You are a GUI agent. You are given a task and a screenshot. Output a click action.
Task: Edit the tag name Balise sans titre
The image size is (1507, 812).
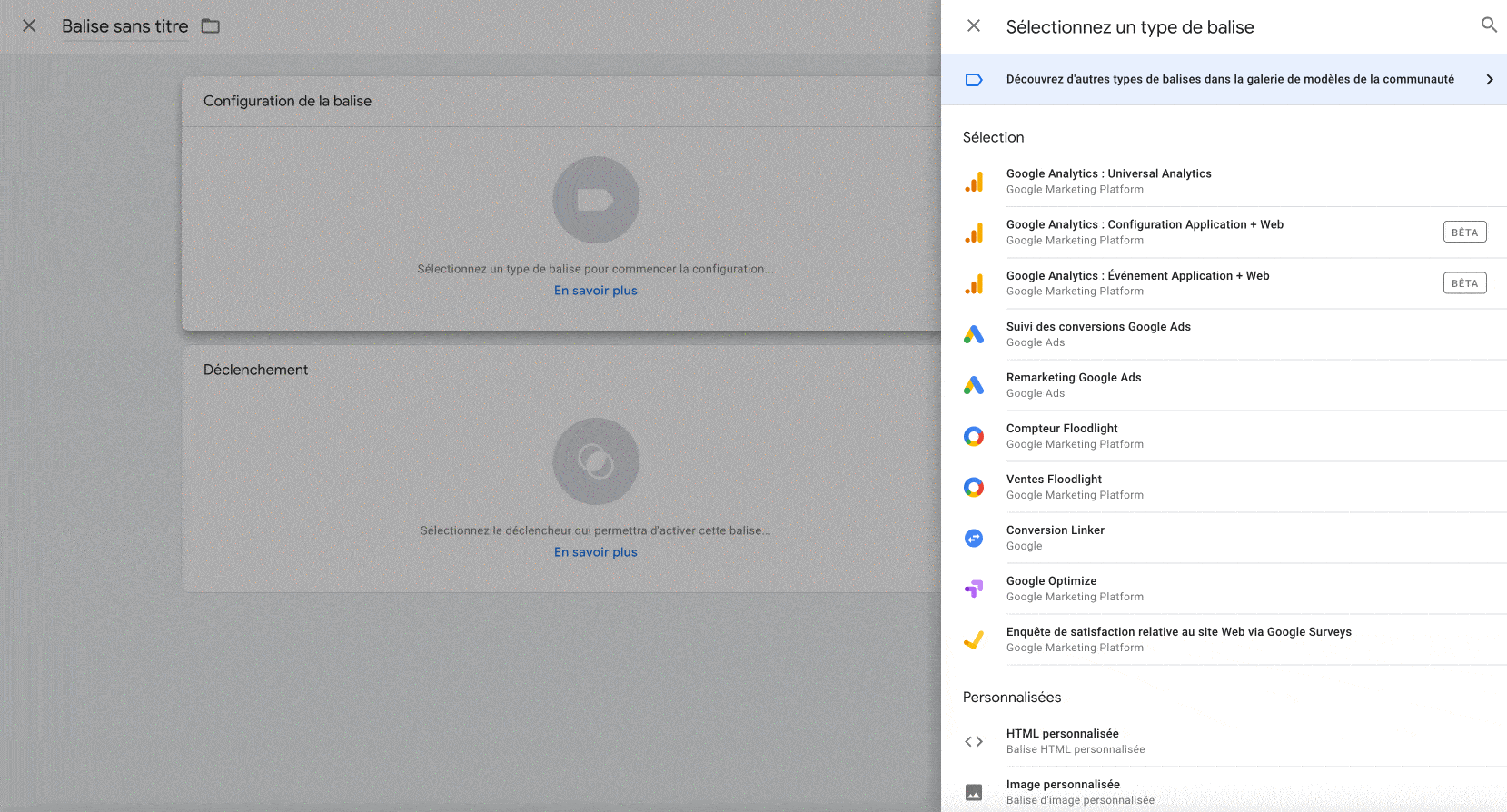pyautogui.click(x=125, y=26)
